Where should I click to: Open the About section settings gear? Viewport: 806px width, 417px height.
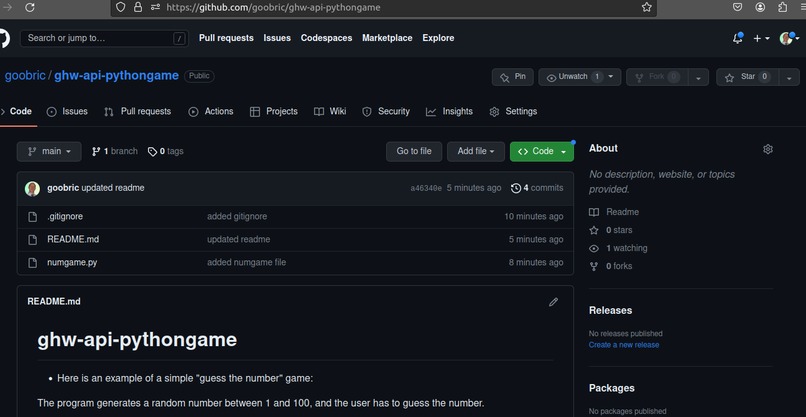coord(768,149)
